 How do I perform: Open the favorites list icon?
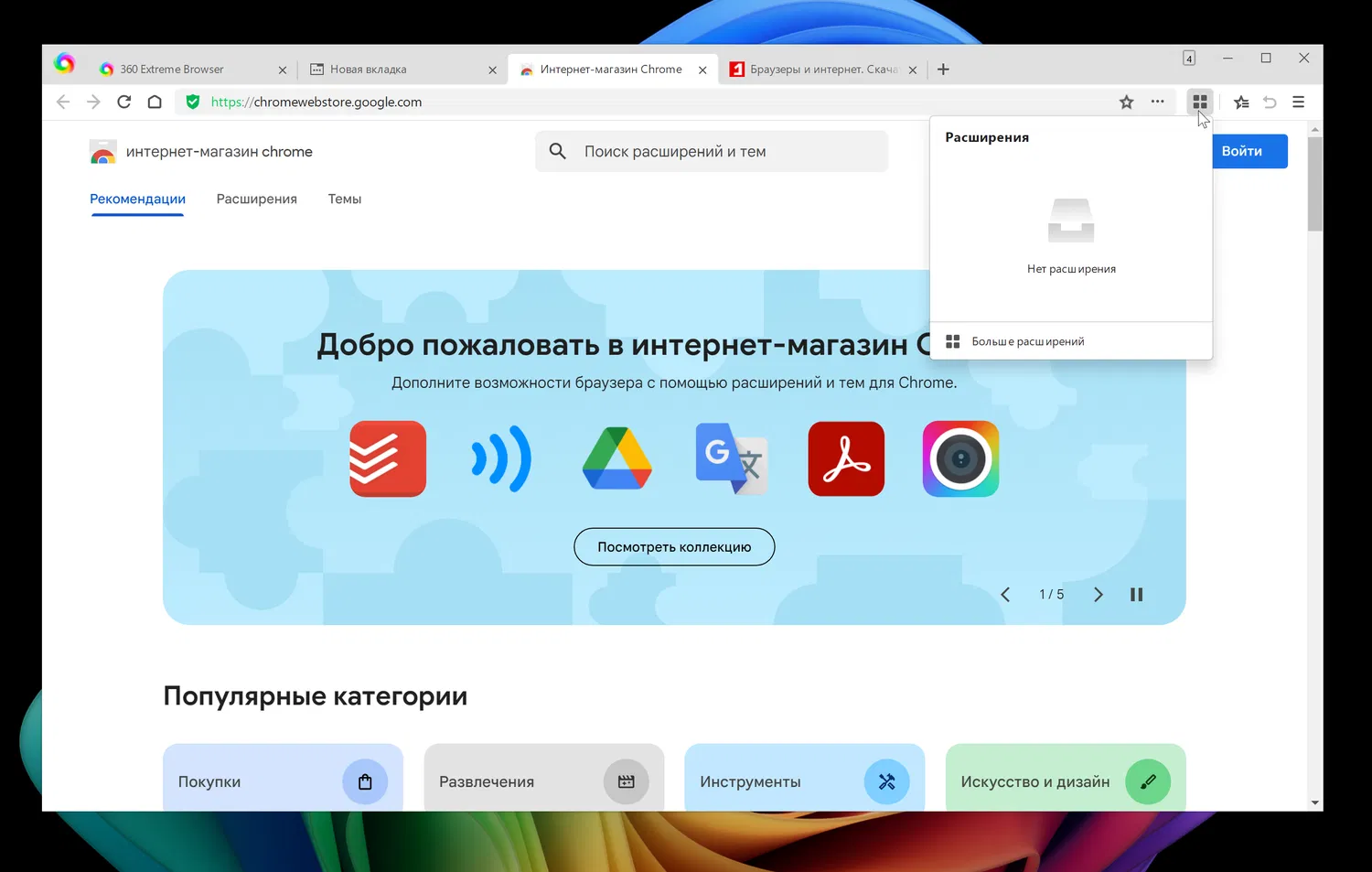tap(1241, 102)
